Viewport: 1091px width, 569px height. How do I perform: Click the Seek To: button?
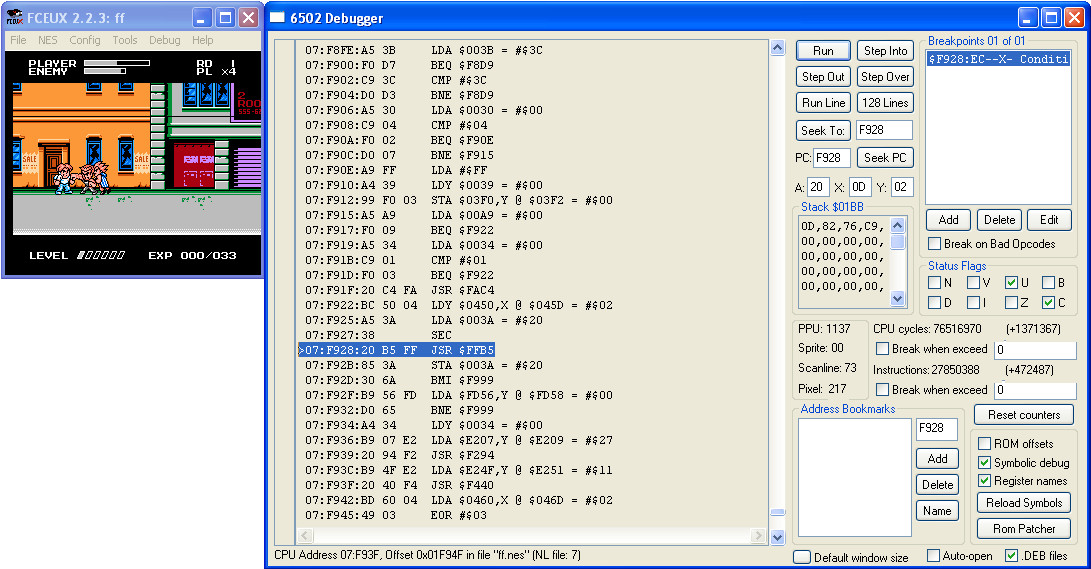[x=823, y=130]
